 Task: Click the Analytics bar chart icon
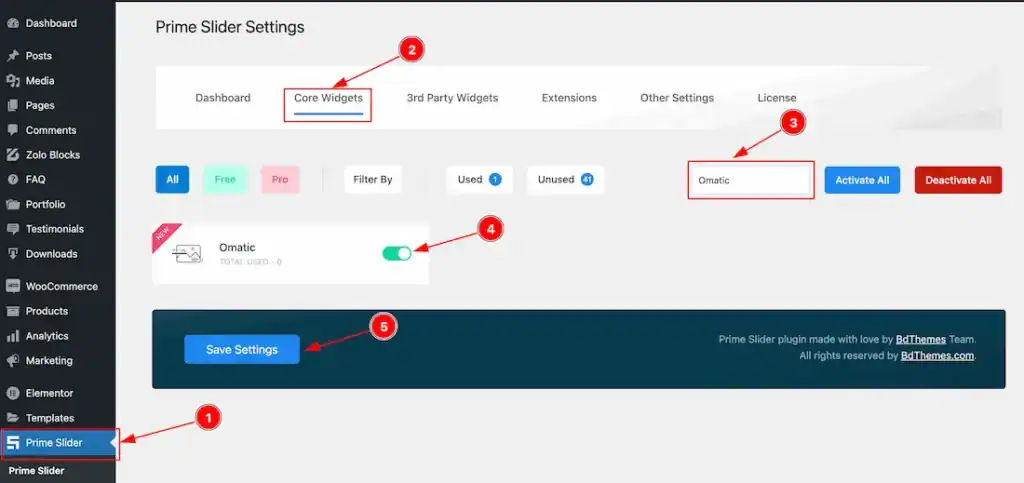(12, 336)
